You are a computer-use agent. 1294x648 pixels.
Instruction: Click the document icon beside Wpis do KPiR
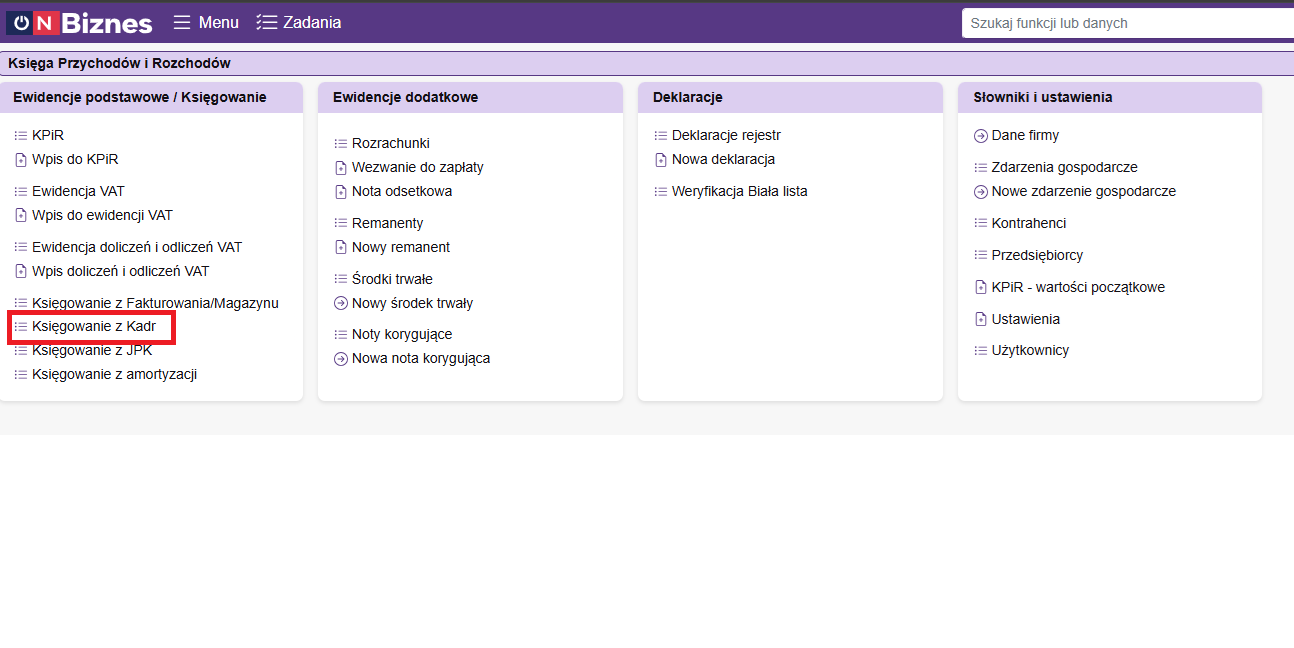coord(21,159)
